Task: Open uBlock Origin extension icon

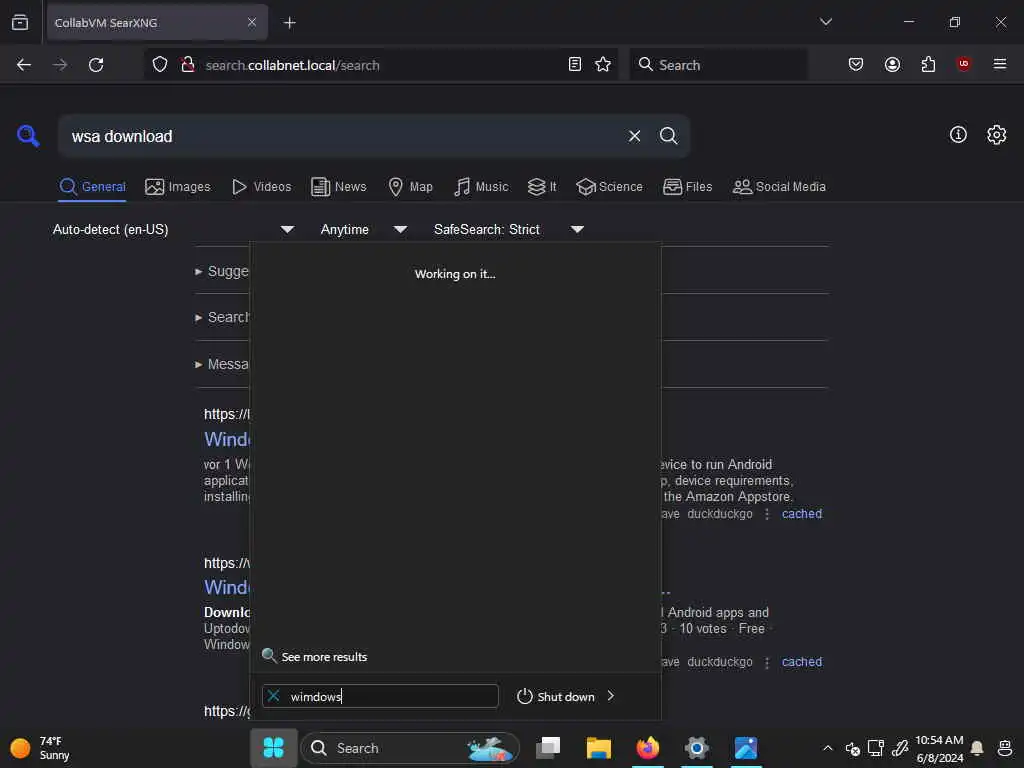Action: point(963,63)
